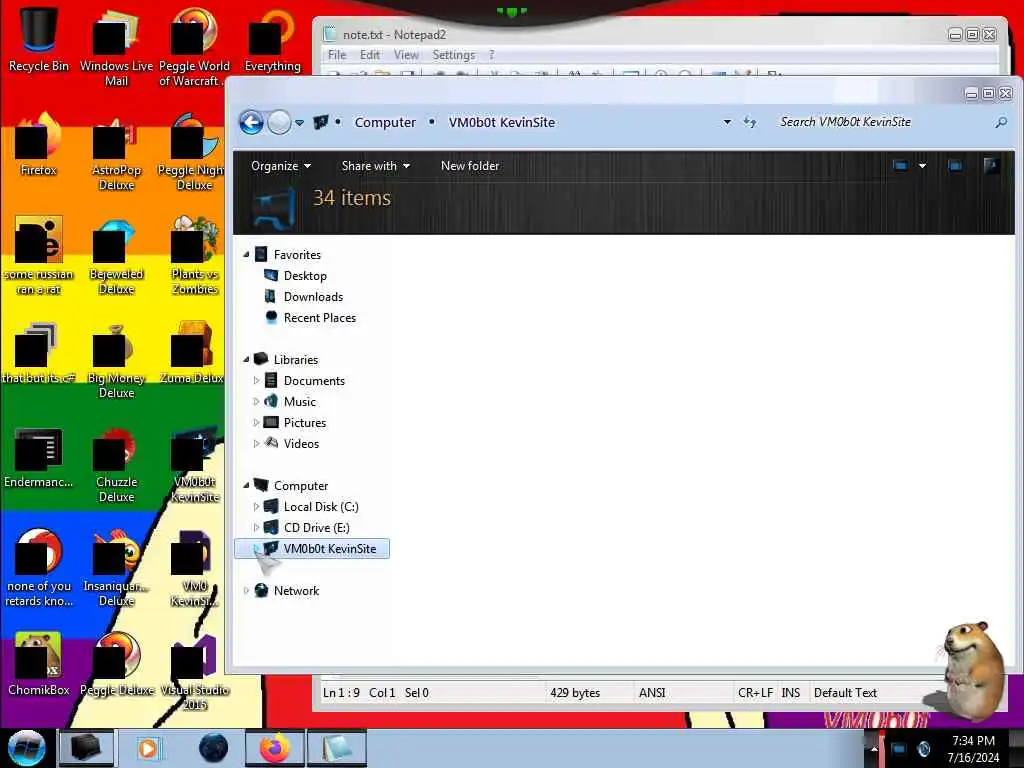Open 'that but its c#' desktop icon
This screenshot has width=1024, height=768.
[39, 353]
